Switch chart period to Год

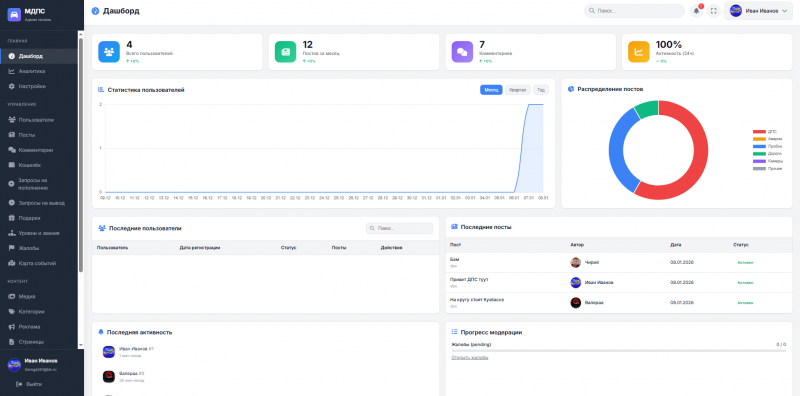[541, 90]
